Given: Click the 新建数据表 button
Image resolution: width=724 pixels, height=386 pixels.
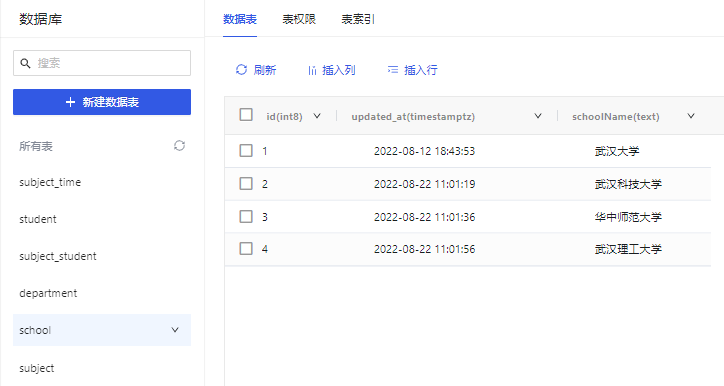Looking at the screenshot, I should point(102,102).
